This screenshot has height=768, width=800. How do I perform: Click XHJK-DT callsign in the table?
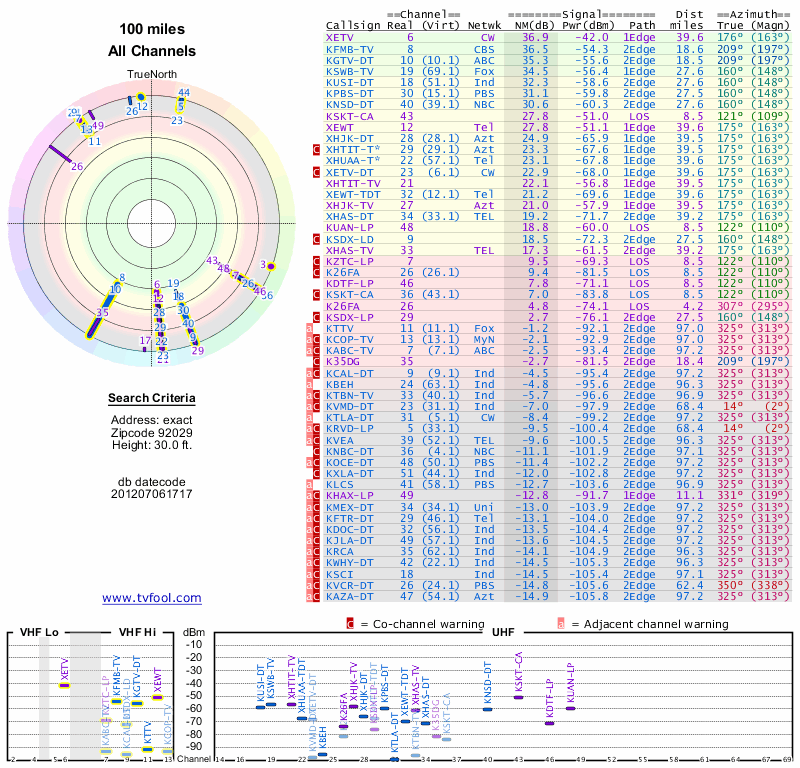click(350, 139)
